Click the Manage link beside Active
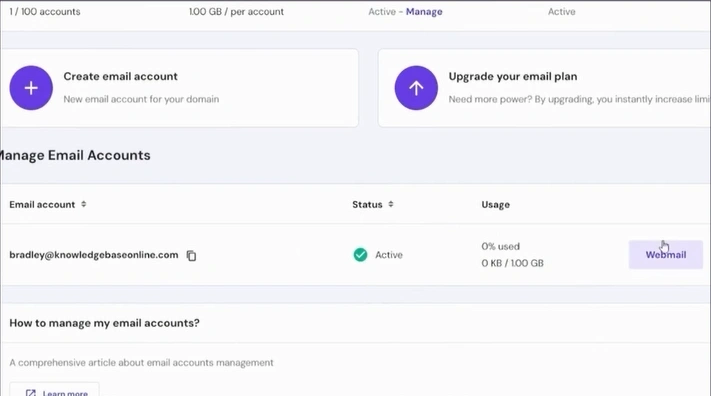Screen dimensions: 711x396 424,12
